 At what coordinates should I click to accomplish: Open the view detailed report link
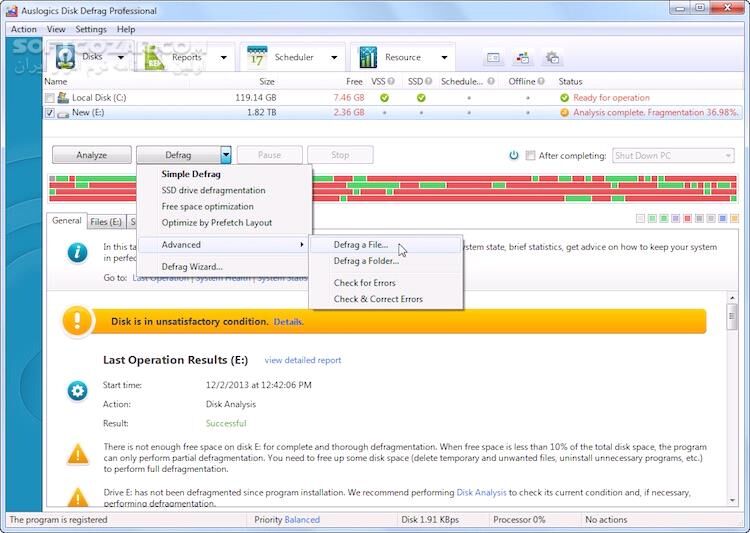[x=303, y=360]
